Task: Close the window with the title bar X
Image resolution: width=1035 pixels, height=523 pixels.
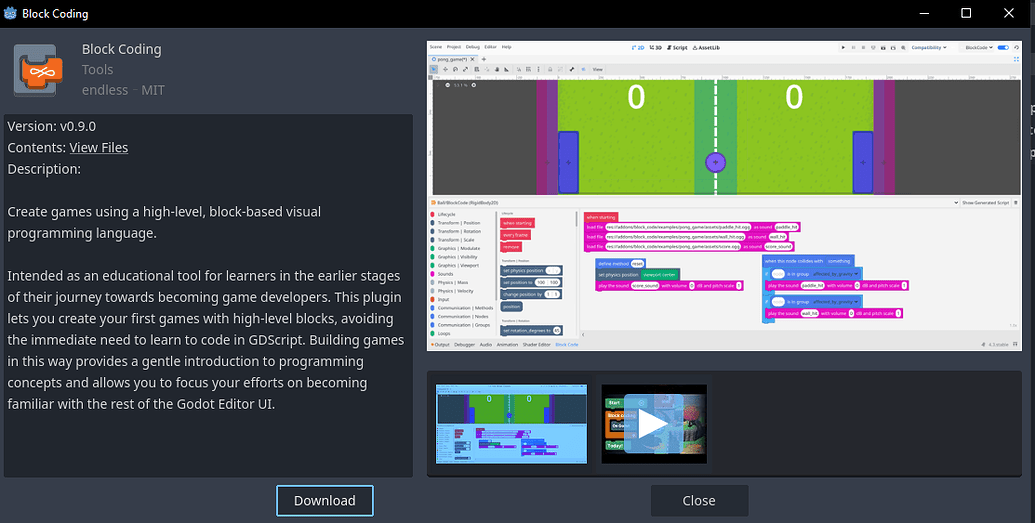Action: pos(1009,13)
